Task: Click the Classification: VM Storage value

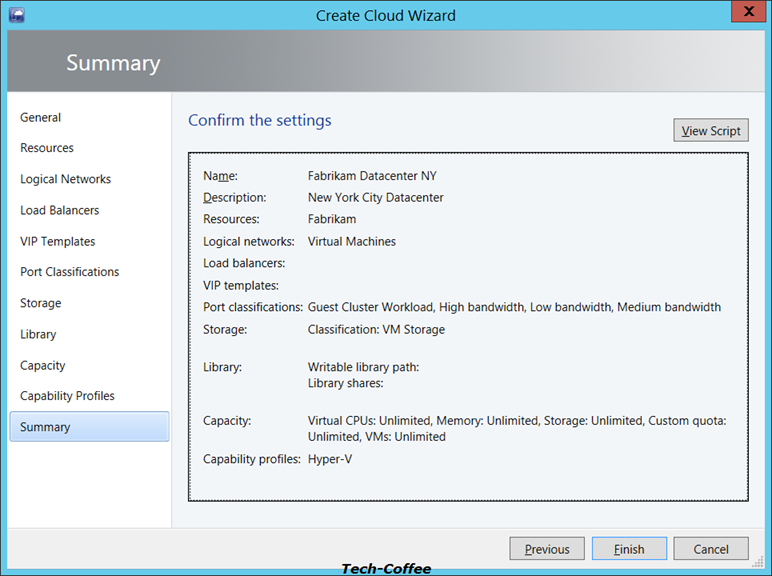Action: pyautogui.click(x=376, y=329)
